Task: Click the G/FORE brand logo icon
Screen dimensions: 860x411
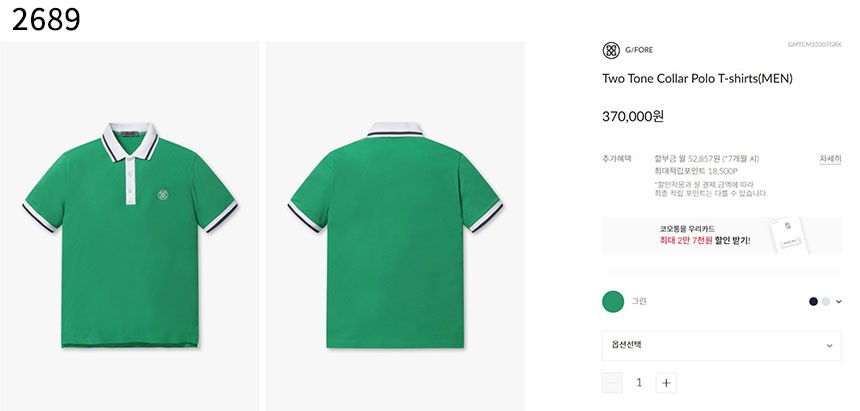Action: coord(611,50)
